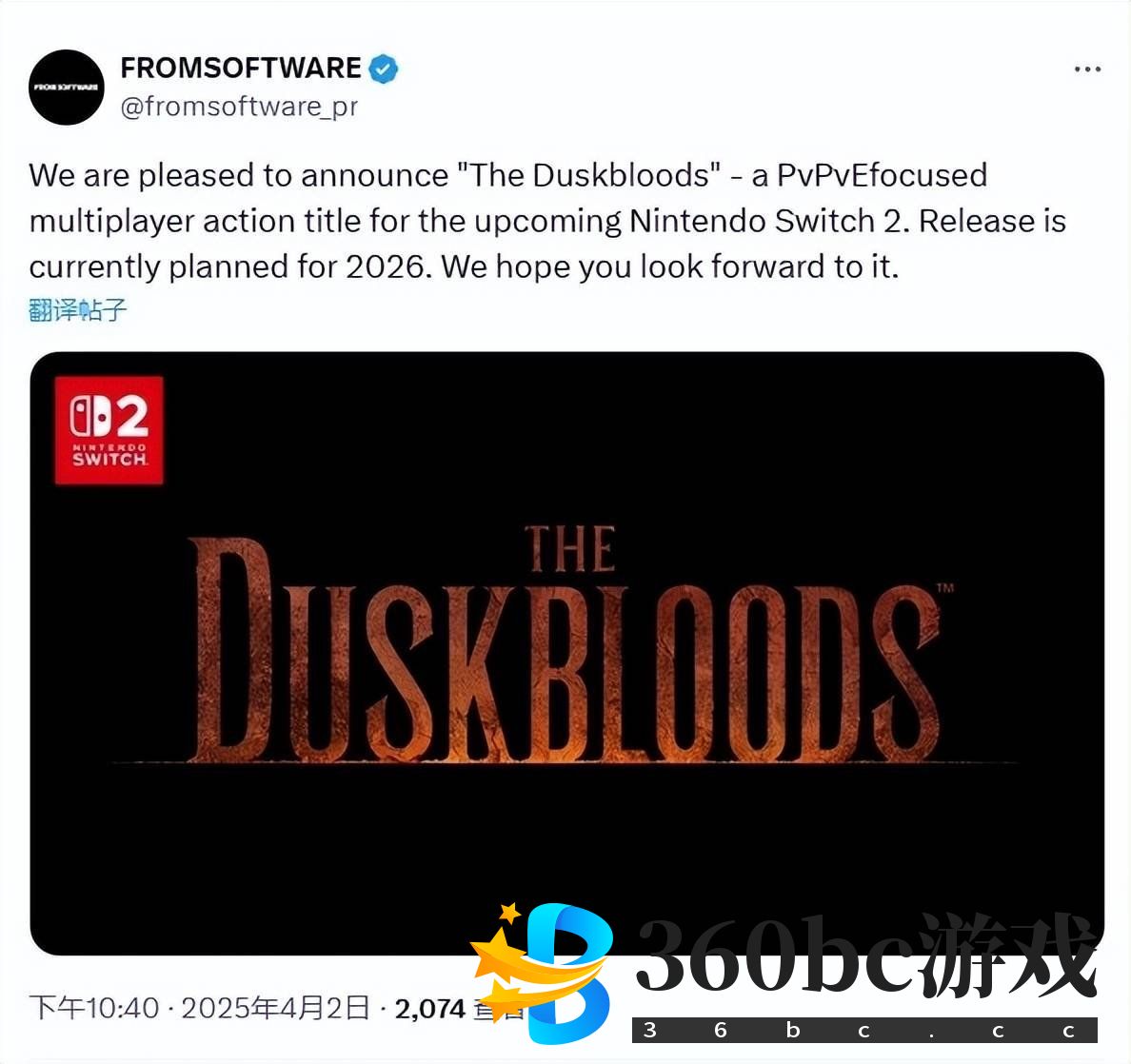
Task: Click the post timestamp 下午10:40
Action: [93, 1008]
